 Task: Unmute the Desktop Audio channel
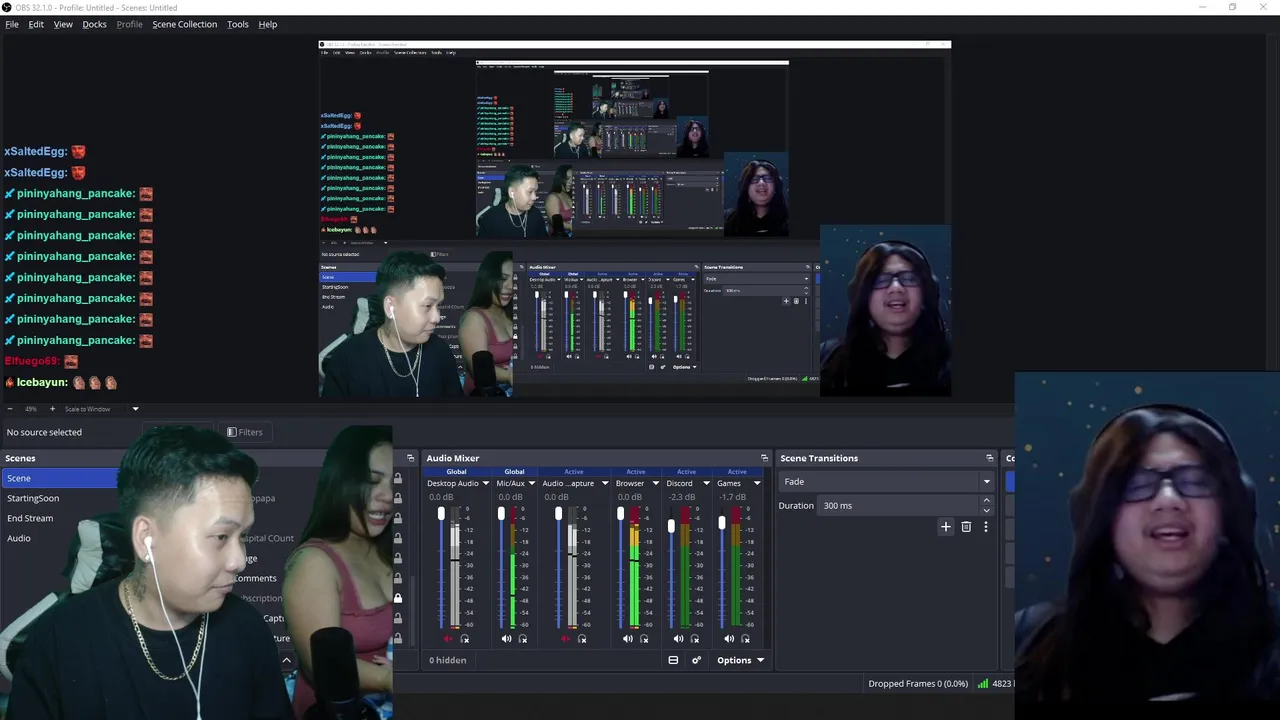pos(448,639)
